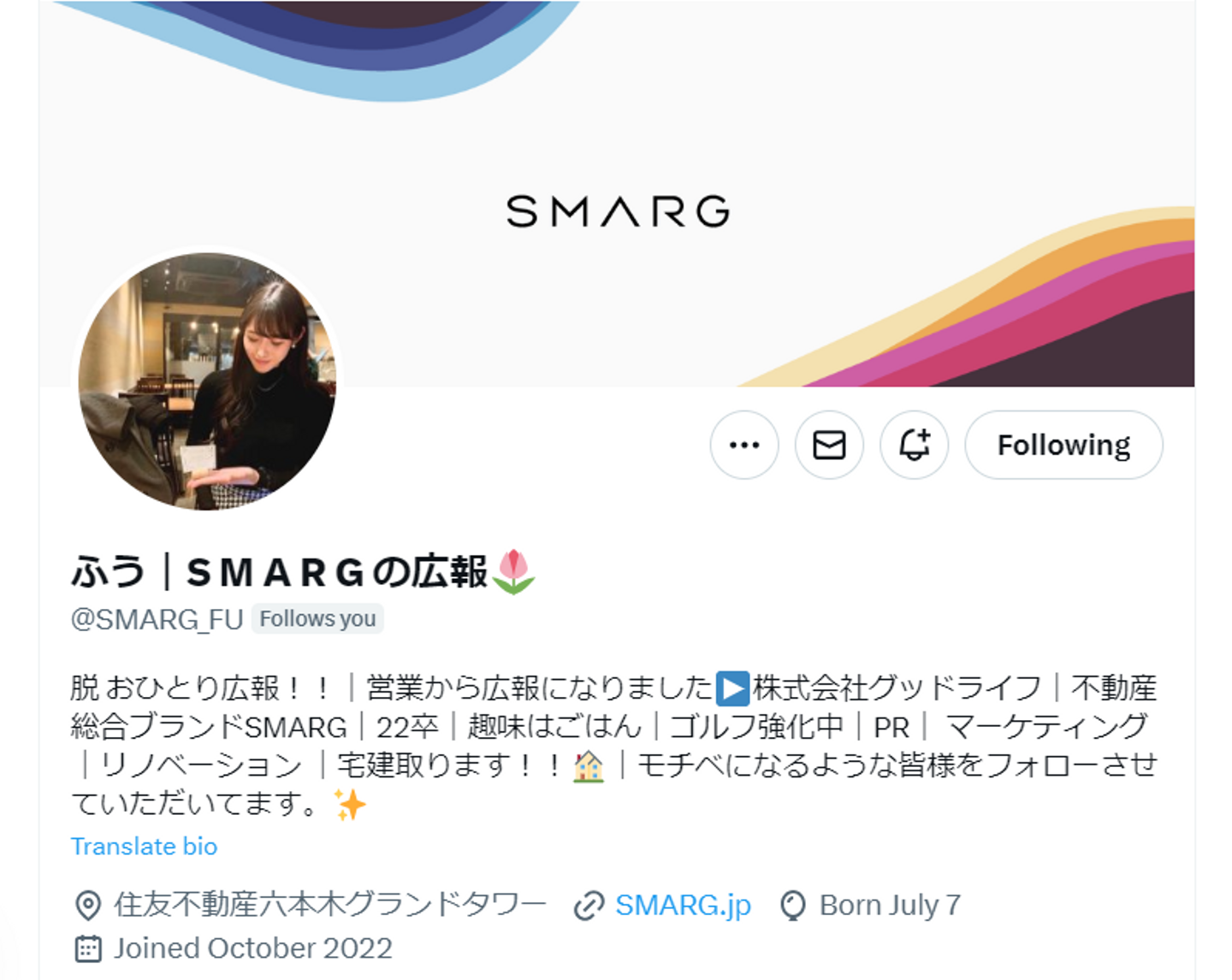
Task: Click the calendar joined-date icon
Action: 88,948
